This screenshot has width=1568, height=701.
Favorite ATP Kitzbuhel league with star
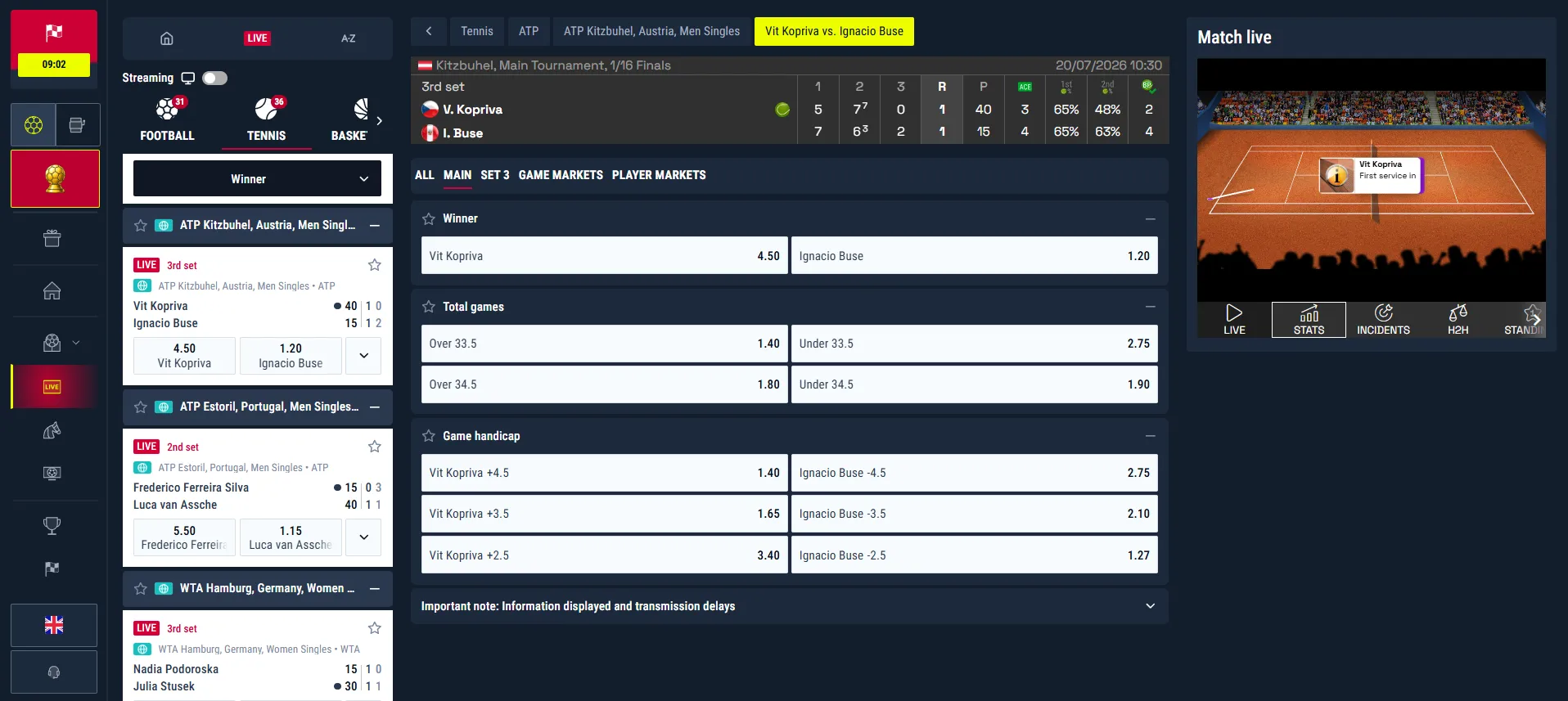(141, 225)
